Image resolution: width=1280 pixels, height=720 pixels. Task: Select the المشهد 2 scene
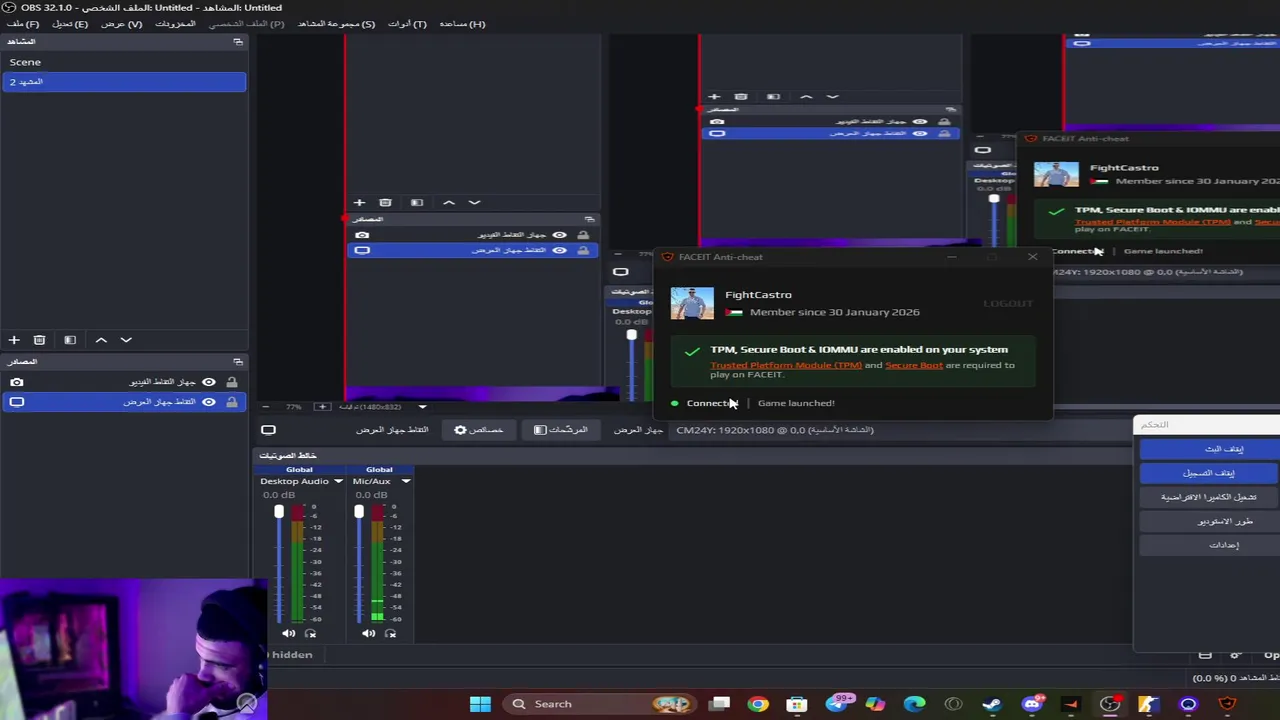123,82
